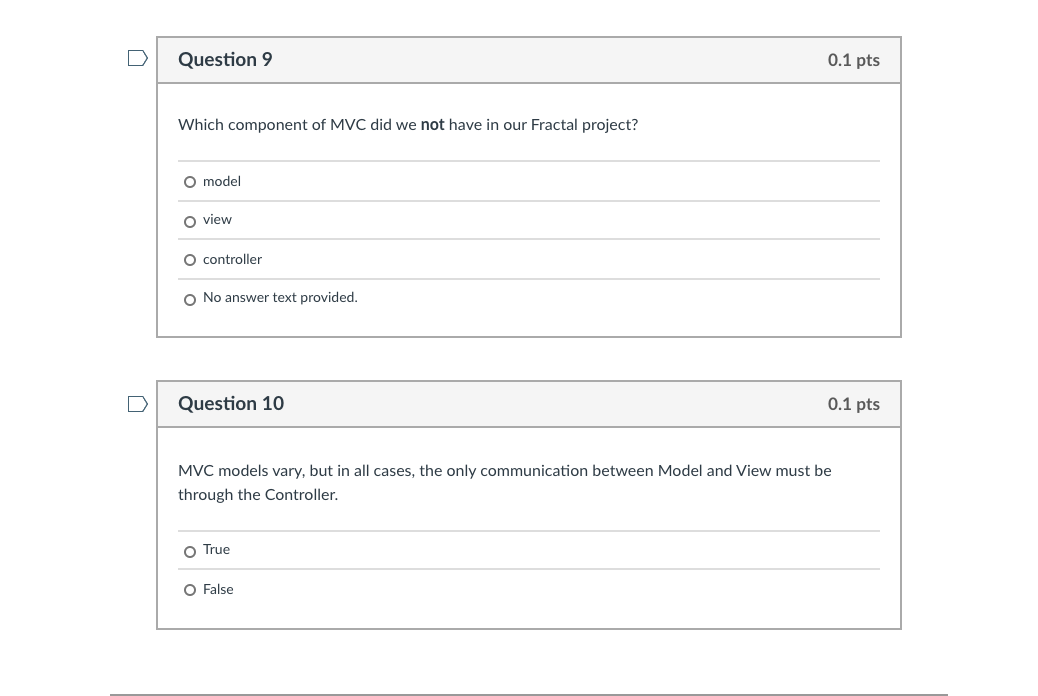Image resolution: width=1038 pixels, height=696 pixels.
Task: Pick 'No answer text provided.' option
Action: 190,299
